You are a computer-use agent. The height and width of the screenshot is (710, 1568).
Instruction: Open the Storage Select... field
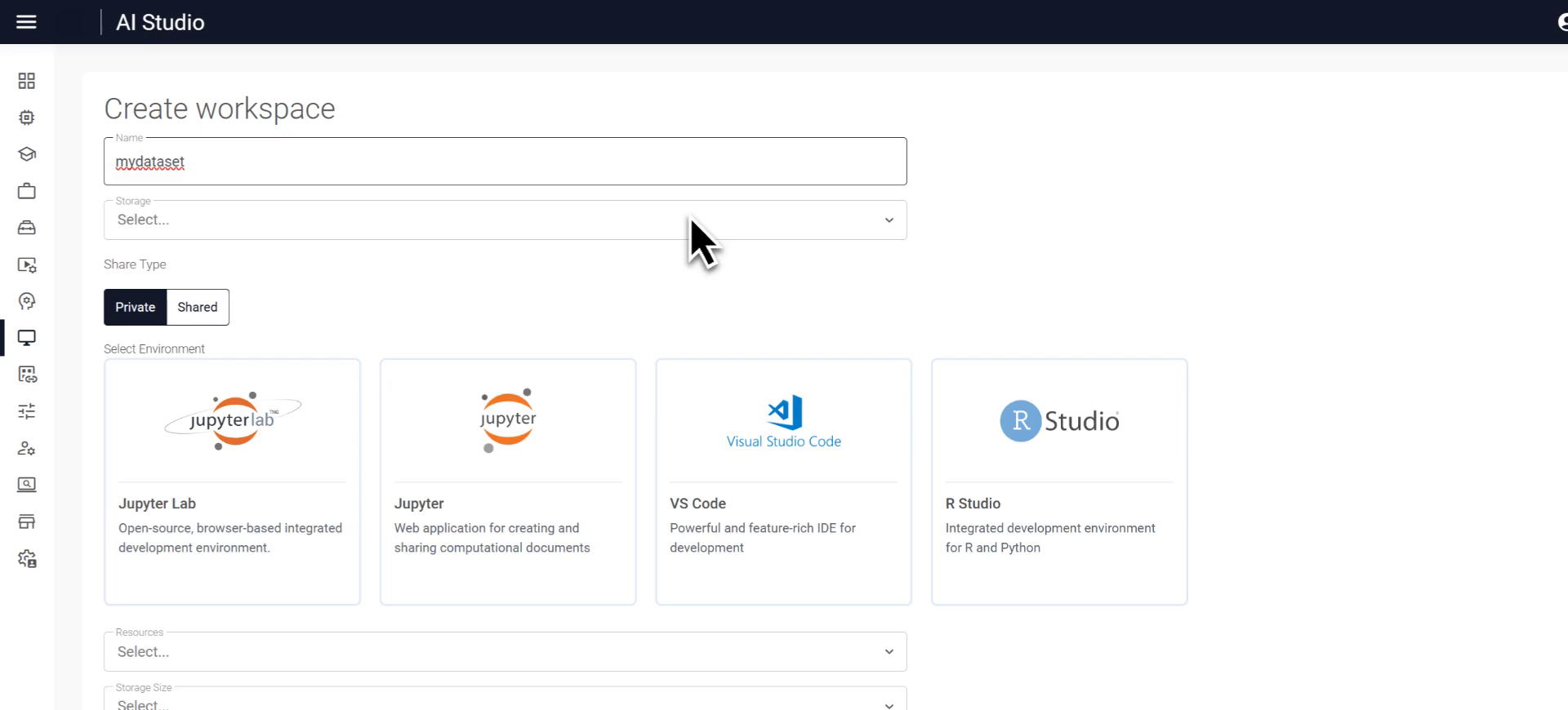pos(505,220)
